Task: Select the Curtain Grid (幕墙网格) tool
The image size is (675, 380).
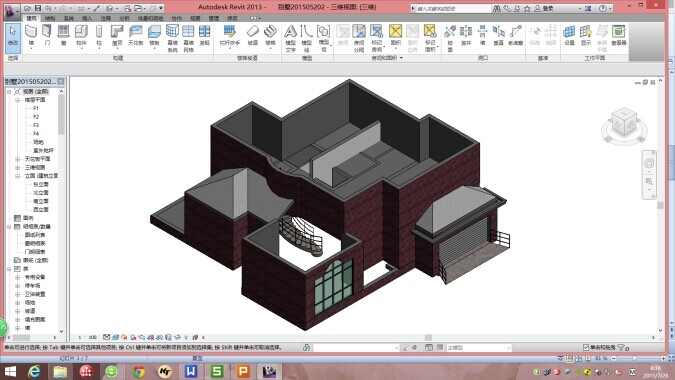Action: tap(188, 38)
